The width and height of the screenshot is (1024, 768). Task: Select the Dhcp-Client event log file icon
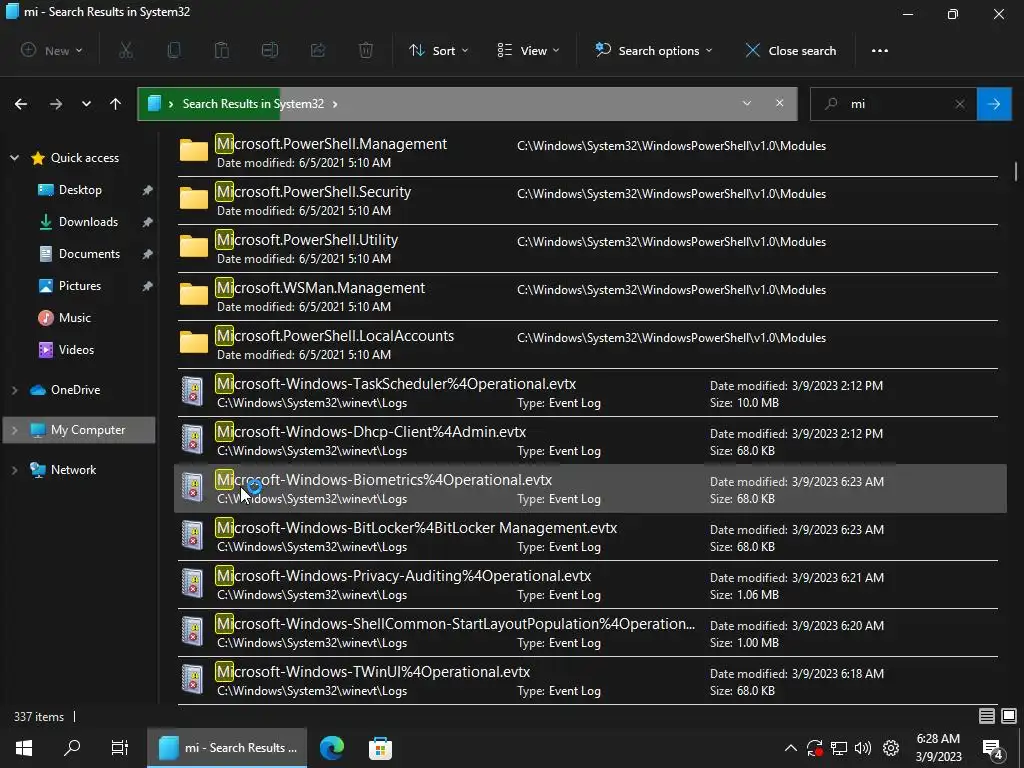[x=193, y=440]
